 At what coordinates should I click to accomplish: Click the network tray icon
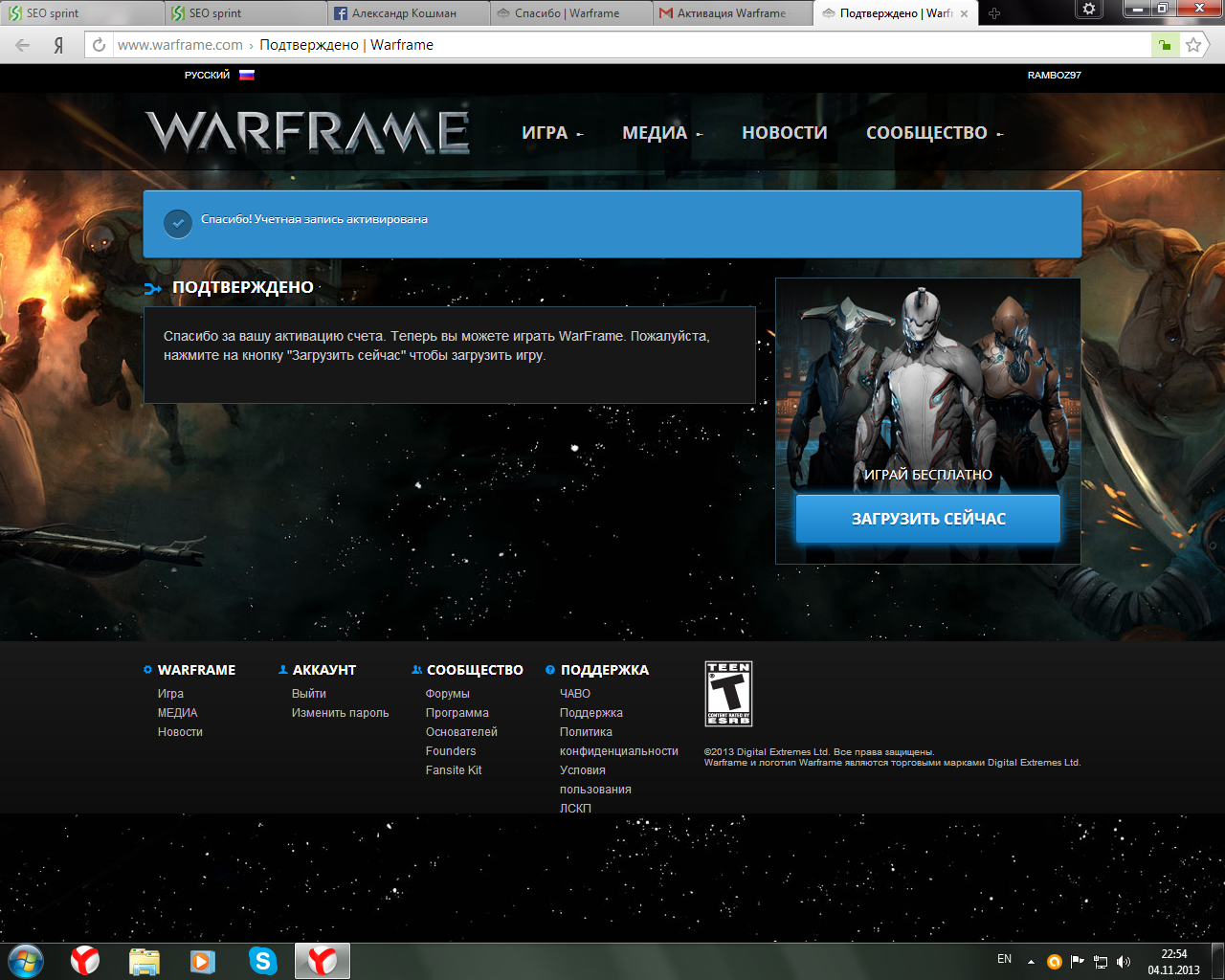(1101, 962)
